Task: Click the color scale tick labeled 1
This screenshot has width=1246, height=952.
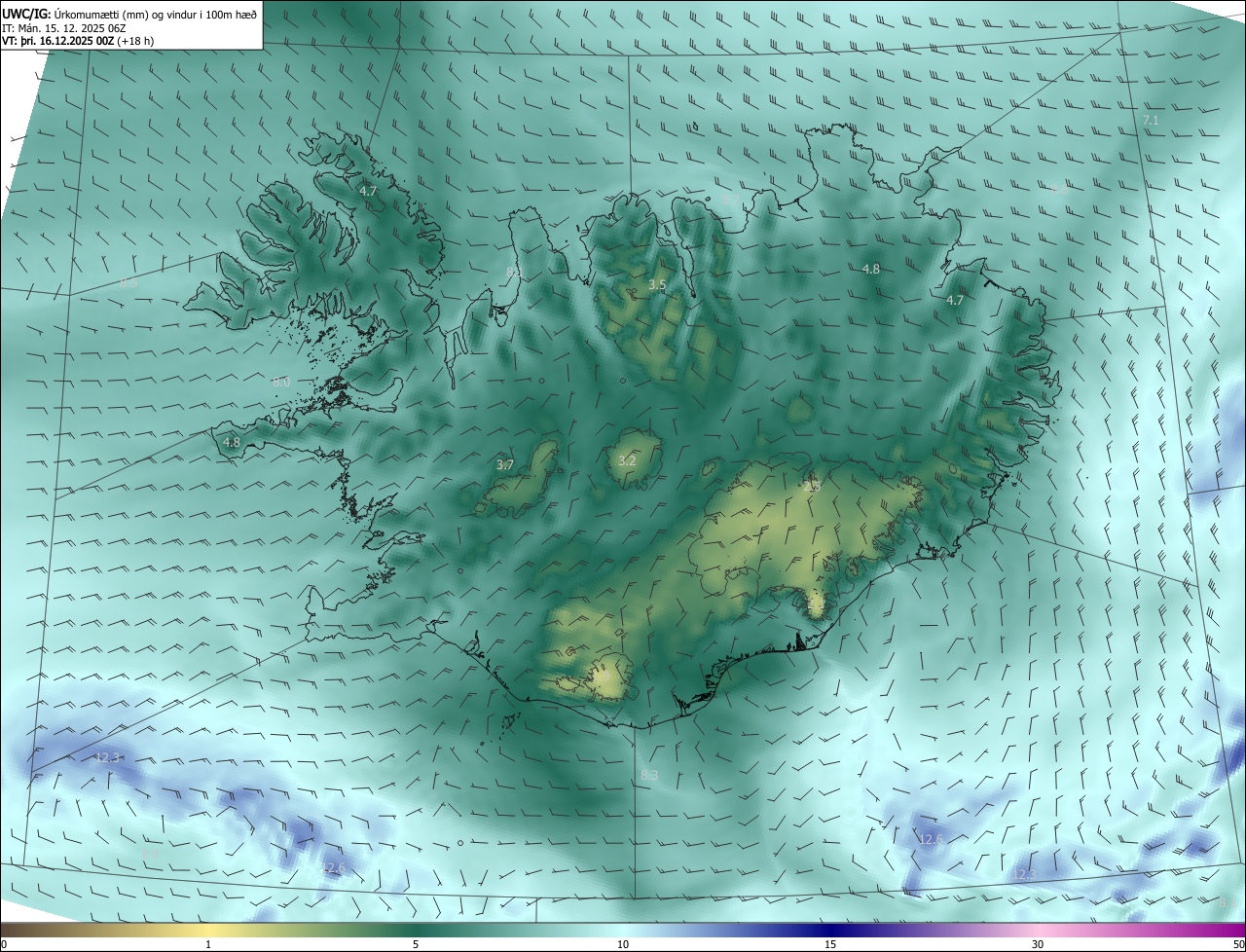Action: pos(208,944)
